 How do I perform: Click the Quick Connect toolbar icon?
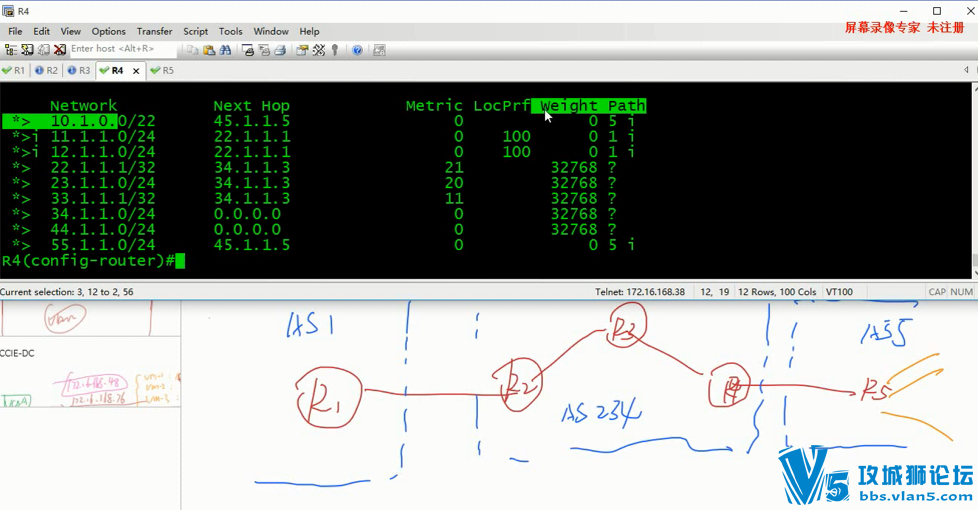(x=27, y=50)
